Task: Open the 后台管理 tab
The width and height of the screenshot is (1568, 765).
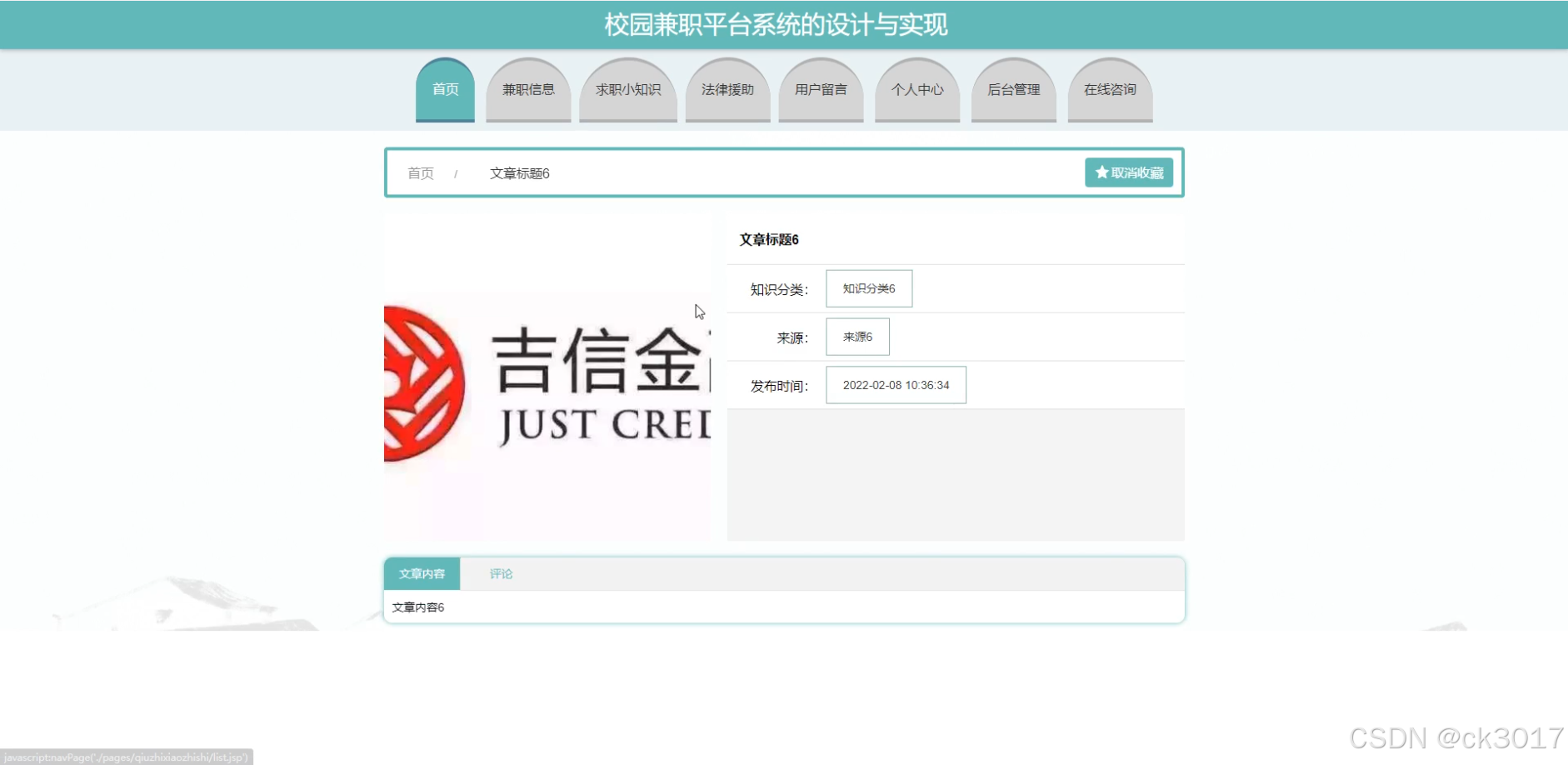Action: pyautogui.click(x=1013, y=90)
